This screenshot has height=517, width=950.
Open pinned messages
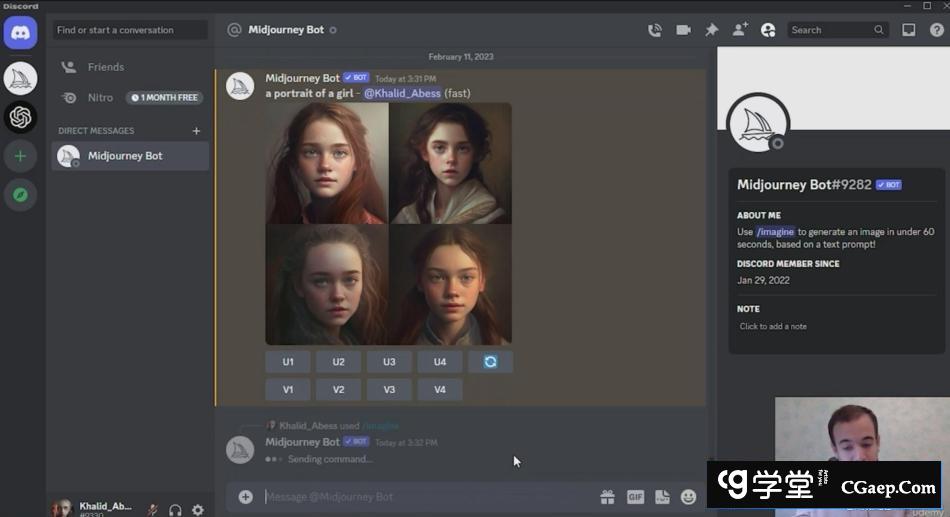click(x=711, y=30)
